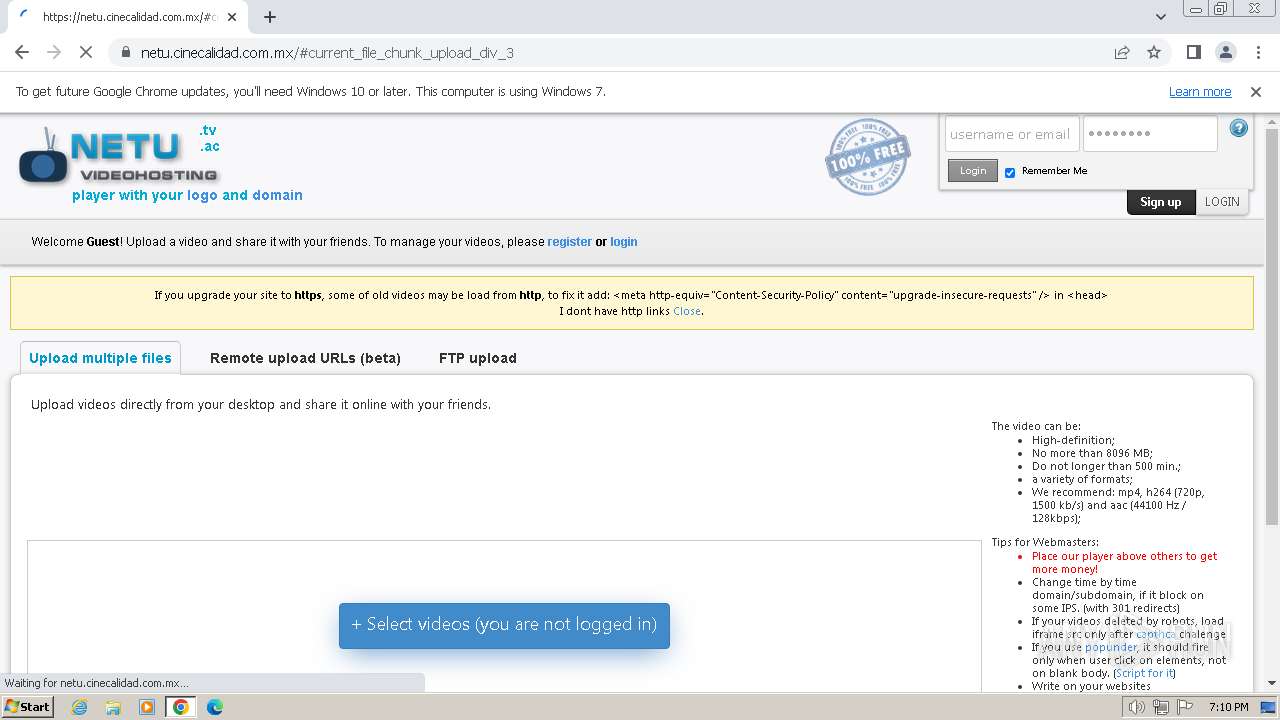Click the Select videos upload button
This screenshot has width=1280, height=720.
(x=504, y=625)
